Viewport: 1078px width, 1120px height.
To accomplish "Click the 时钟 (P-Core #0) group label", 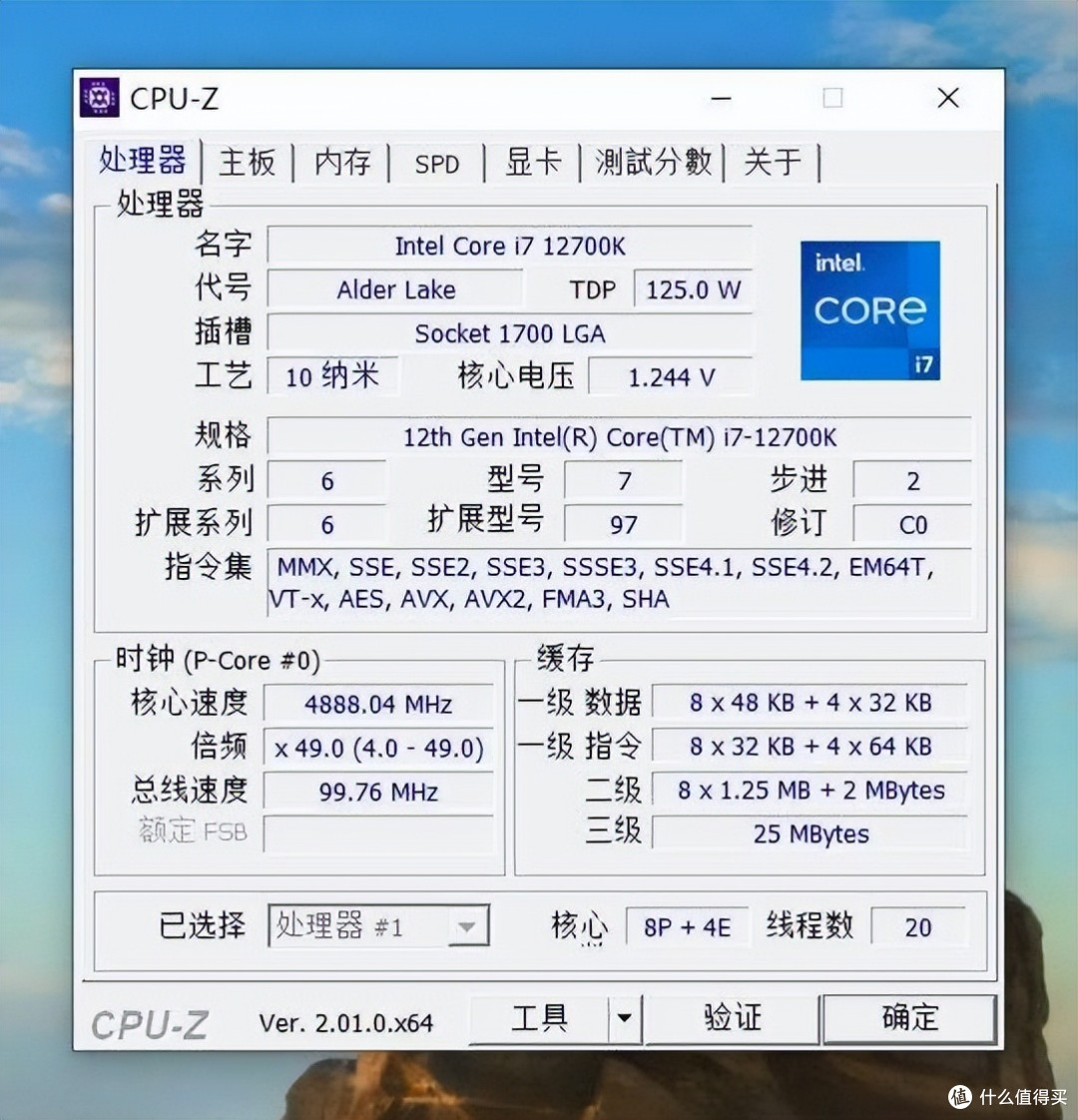I will 218,659.
